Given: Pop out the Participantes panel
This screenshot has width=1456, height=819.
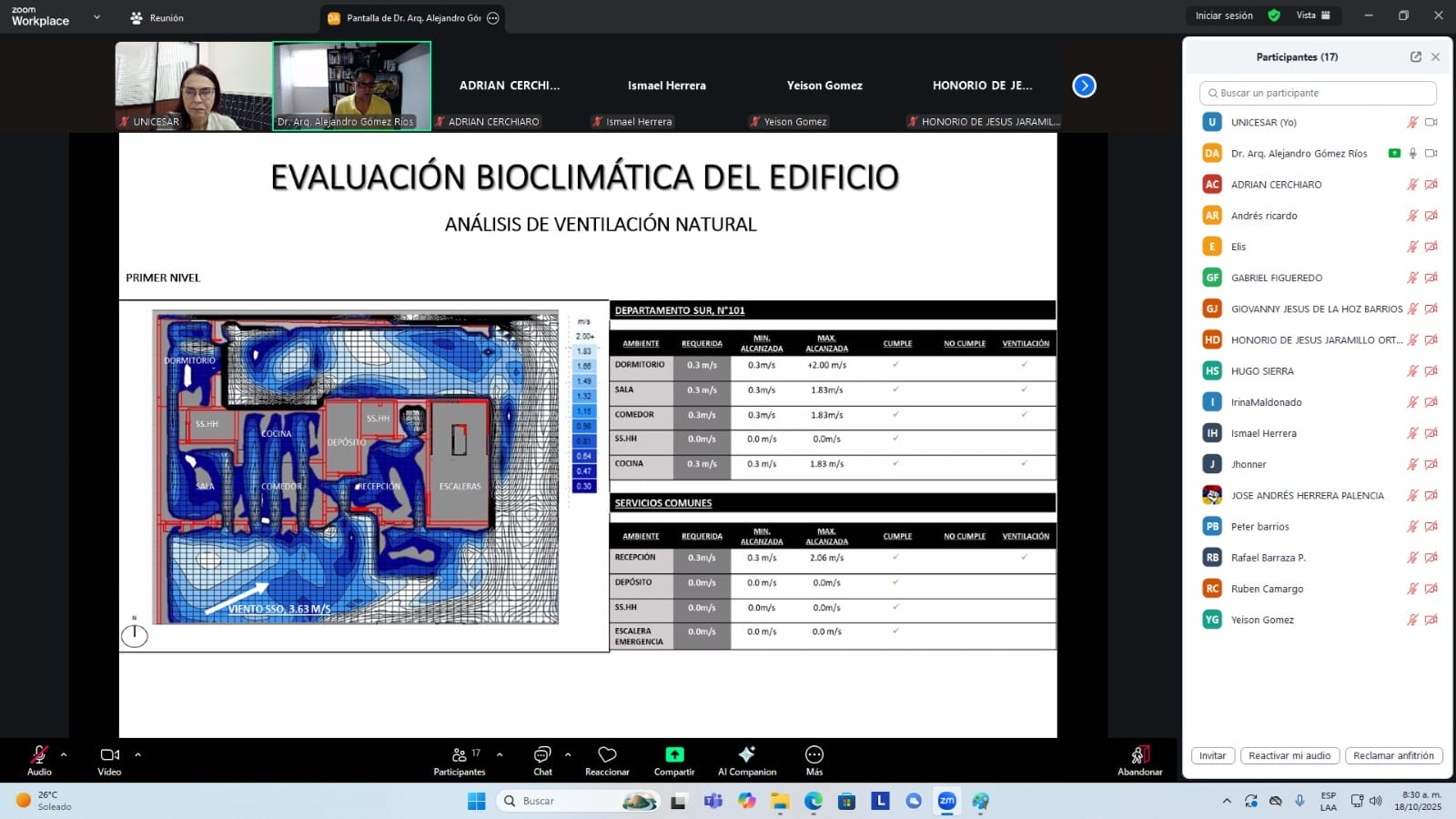Looking at the screenshot, I should 1416,56.
